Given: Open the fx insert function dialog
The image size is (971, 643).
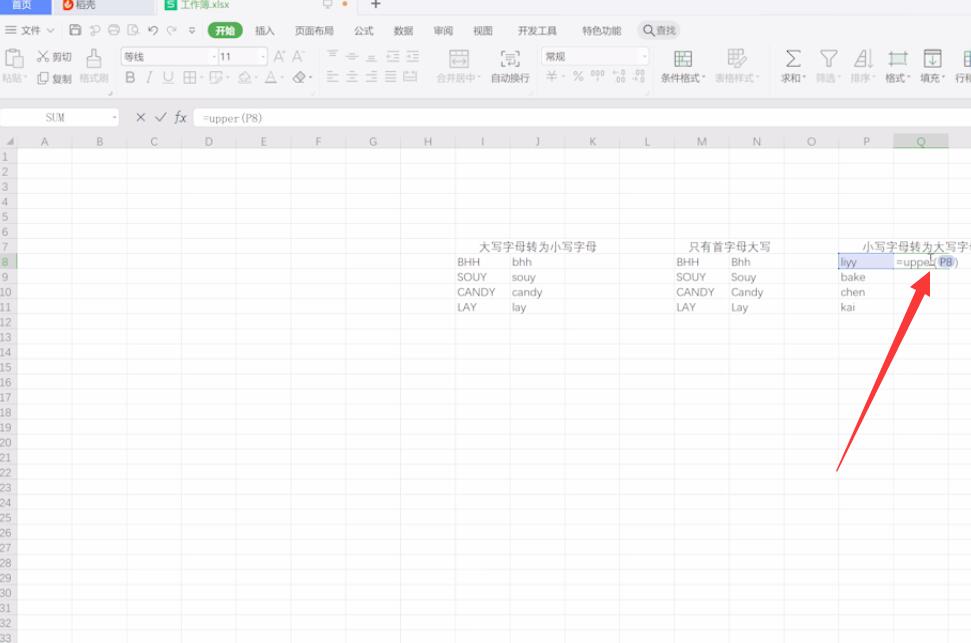Looking at the screenshot, I should tap(180, 117).
